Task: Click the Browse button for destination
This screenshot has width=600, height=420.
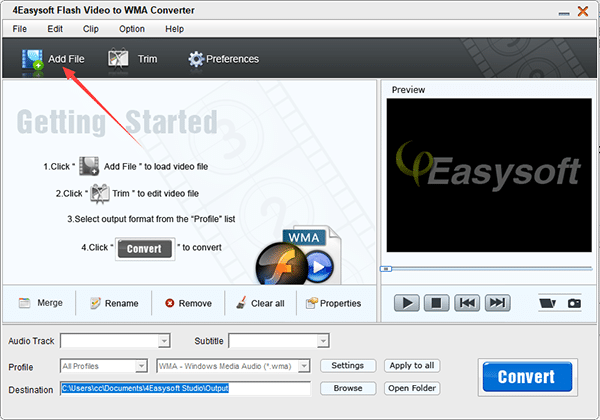Action: coord(348,388)
